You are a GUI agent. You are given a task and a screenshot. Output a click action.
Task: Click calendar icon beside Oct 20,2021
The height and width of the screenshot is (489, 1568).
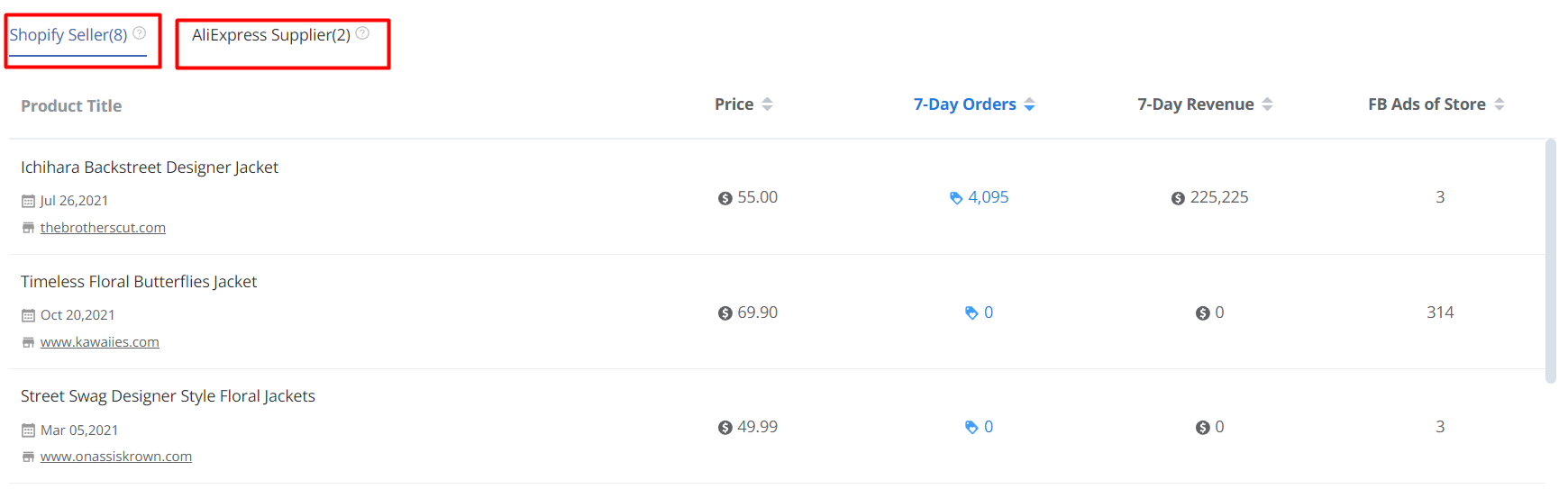click(28, 315)
